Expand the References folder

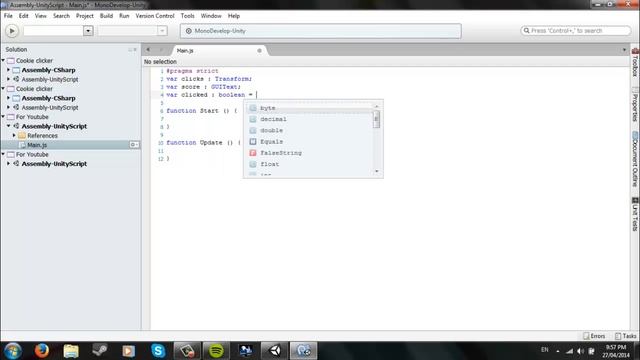[x=14, y=136]
